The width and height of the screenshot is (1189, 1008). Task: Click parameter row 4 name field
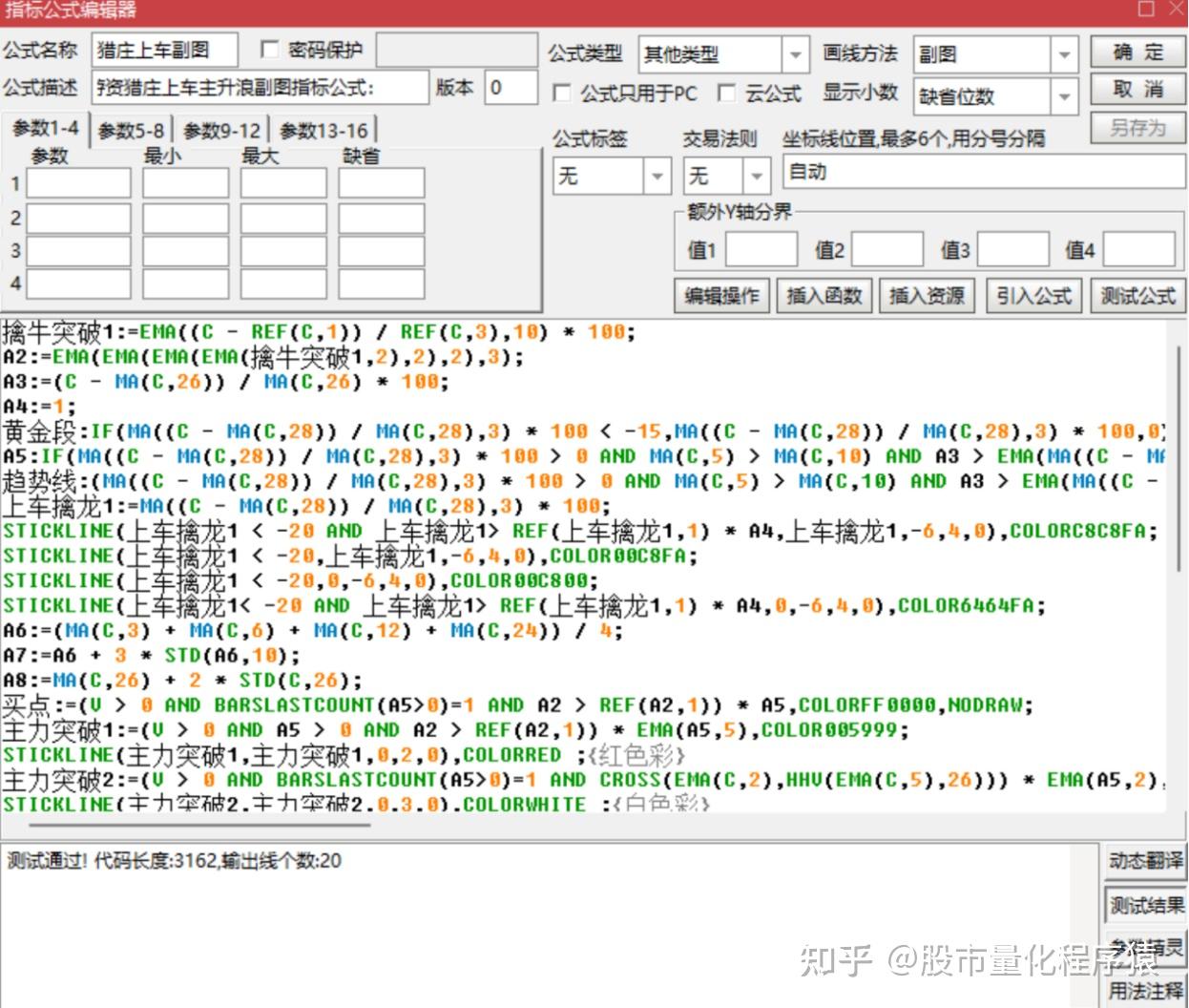[78, 283]
